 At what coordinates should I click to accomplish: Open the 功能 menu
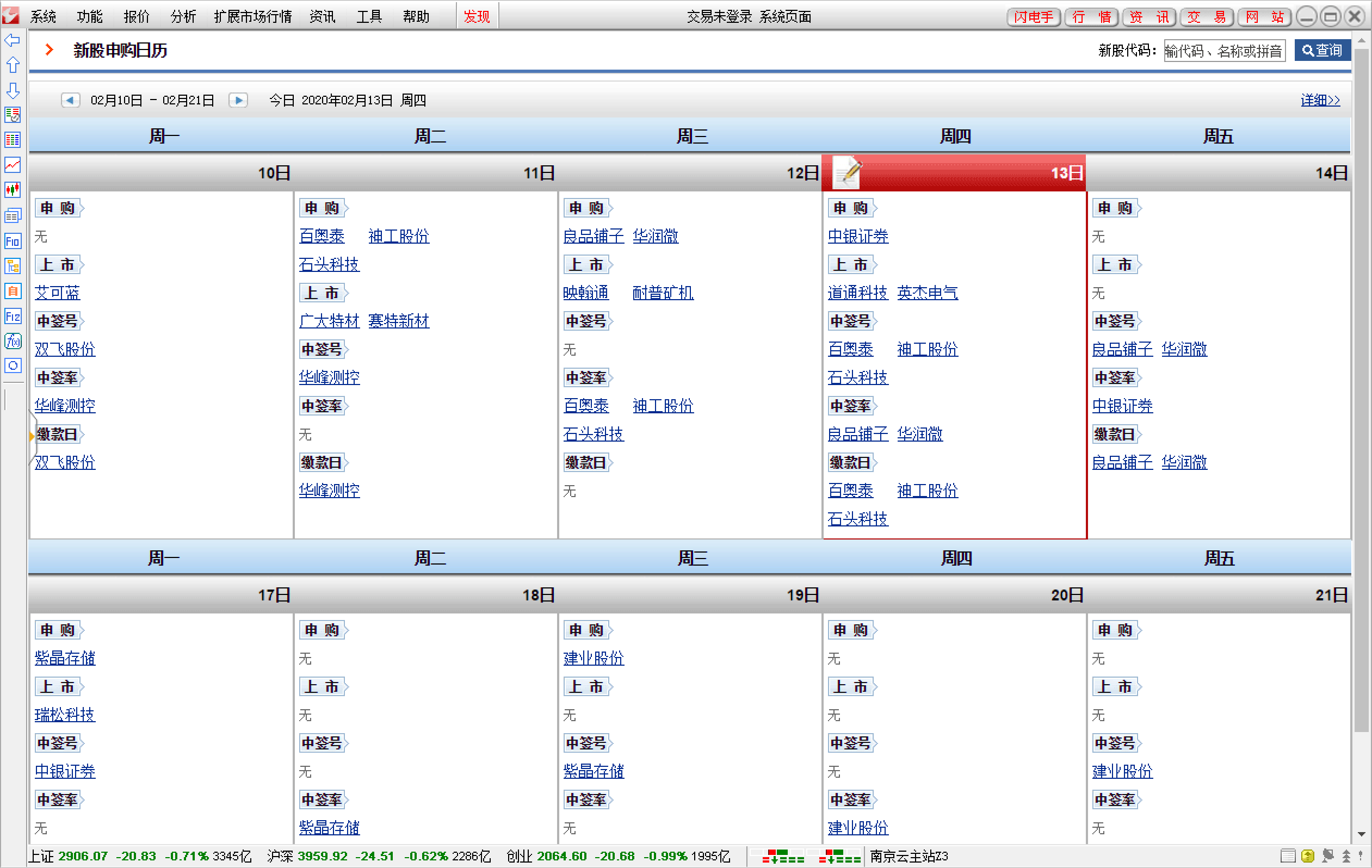click(x=90, y=16)
